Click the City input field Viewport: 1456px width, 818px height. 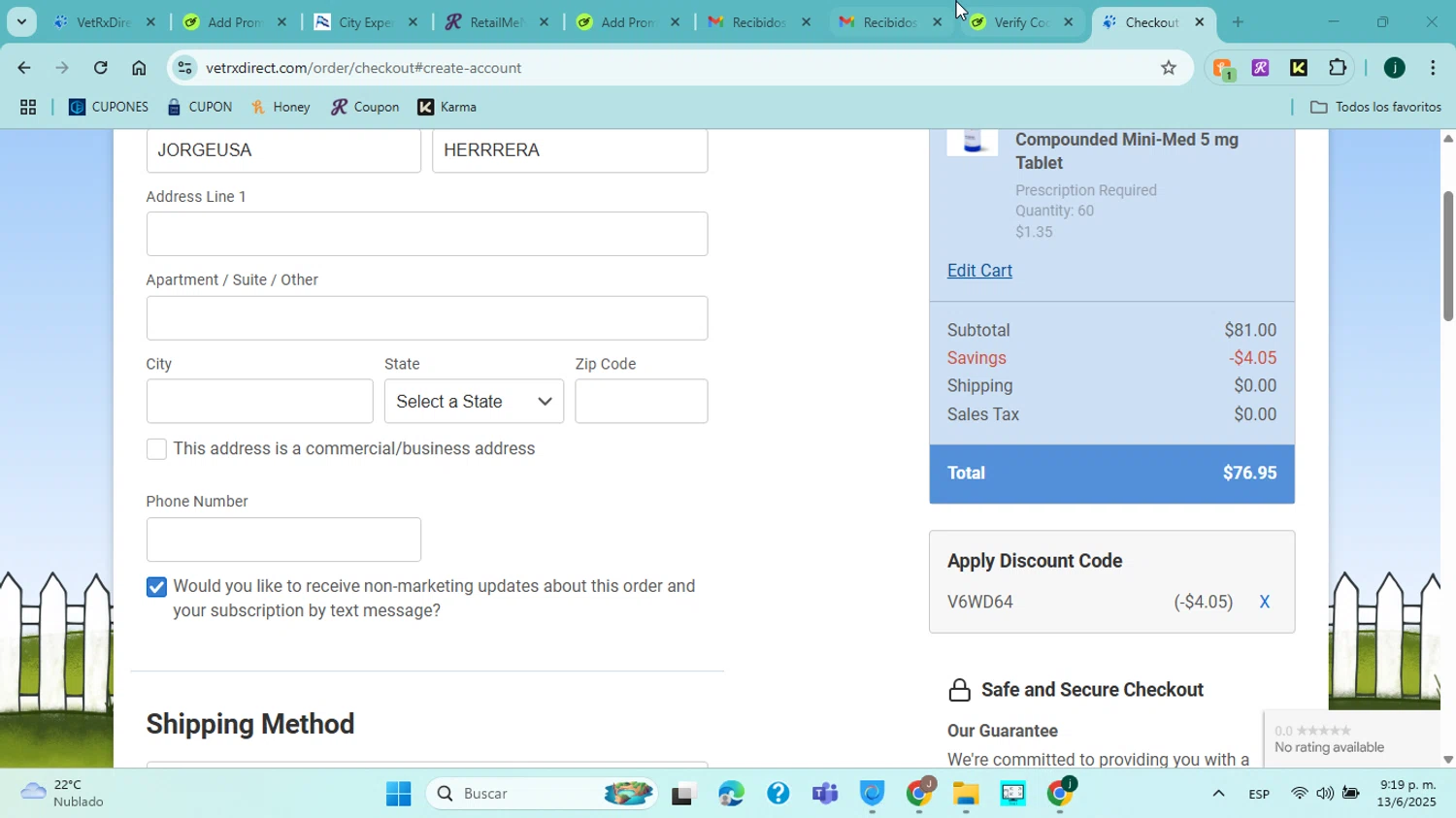259,402
